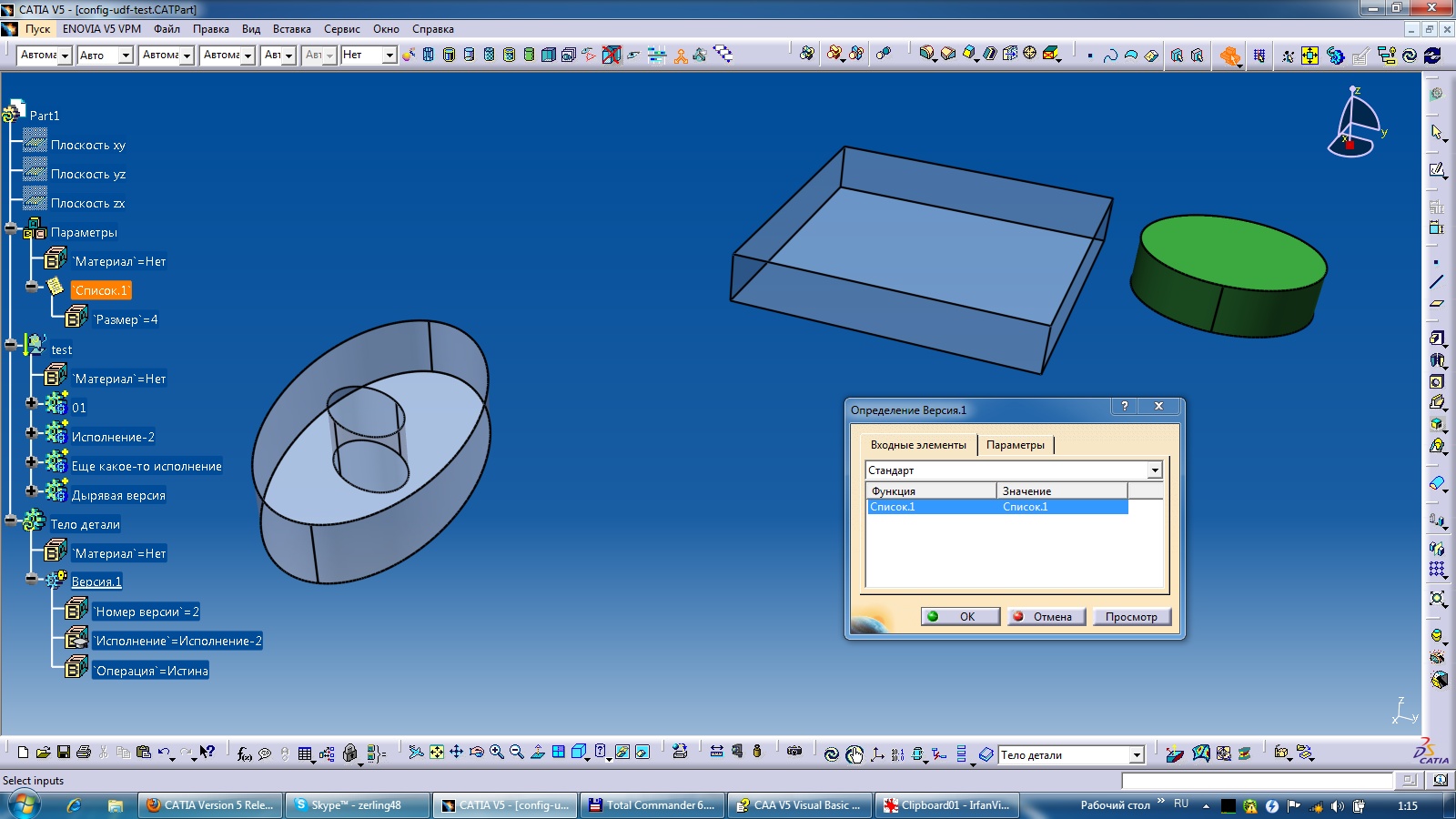1456x819 pixels.
Task: Collapse the Параметры tree node
Action: tap(10, 228)
